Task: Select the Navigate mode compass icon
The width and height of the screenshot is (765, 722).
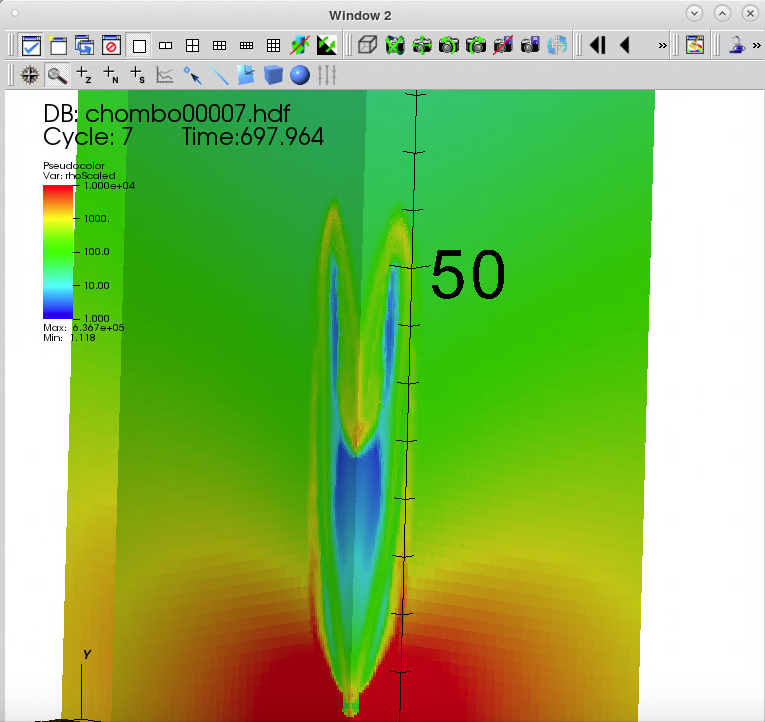Action: point(30,75)
